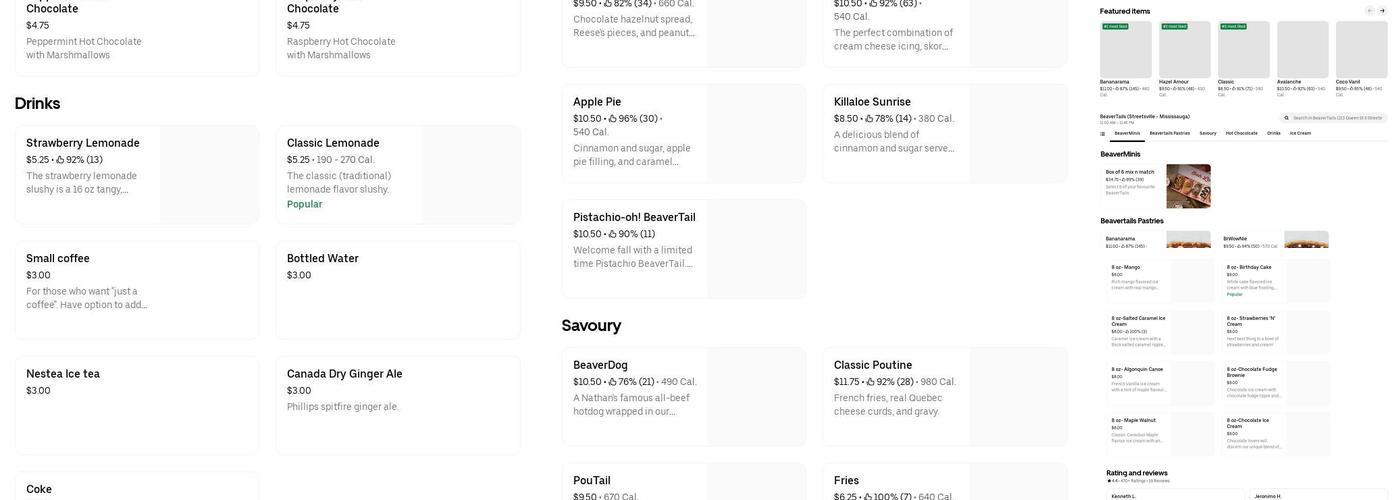Open the menu list icon beside BeaverMinis tab
The image size is (1400, 500).
point(1103,133)
